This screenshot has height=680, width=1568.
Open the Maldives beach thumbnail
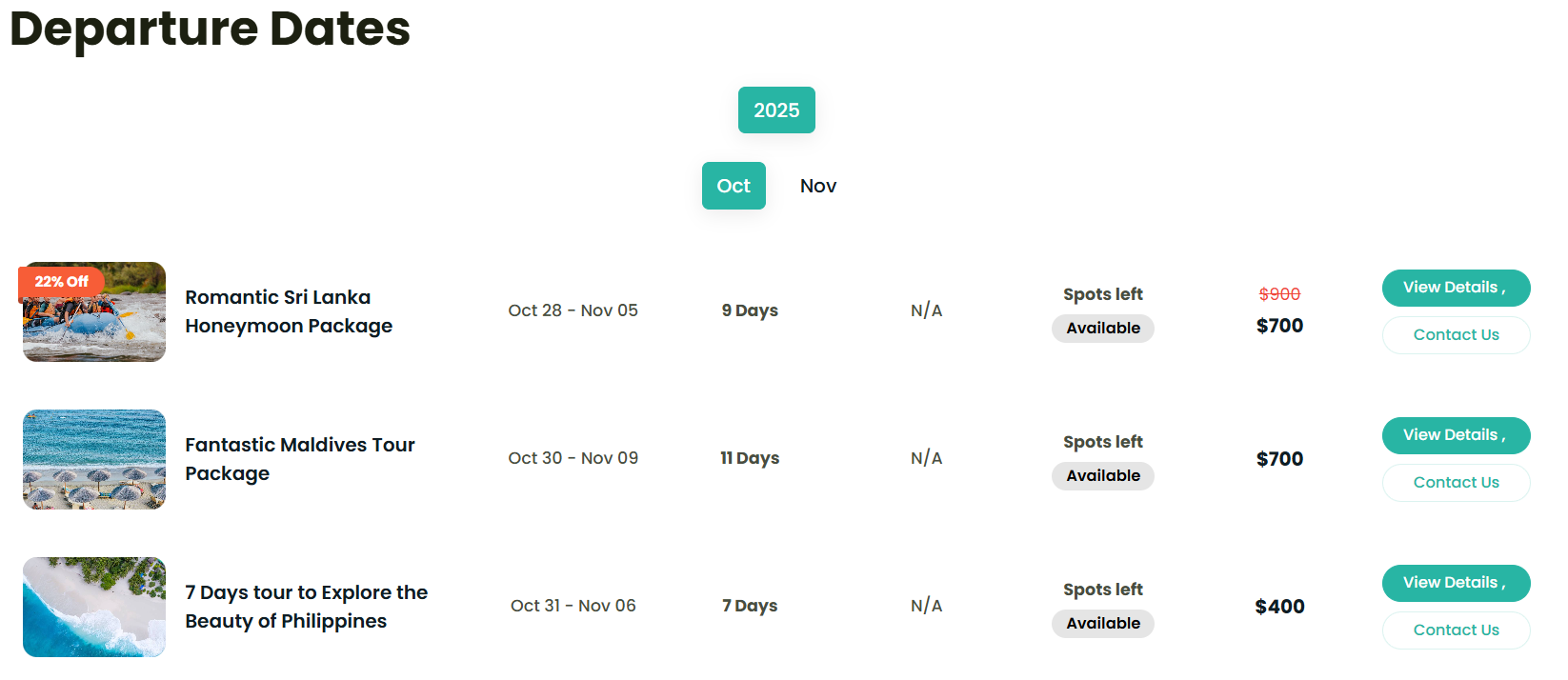click(94, 459)
